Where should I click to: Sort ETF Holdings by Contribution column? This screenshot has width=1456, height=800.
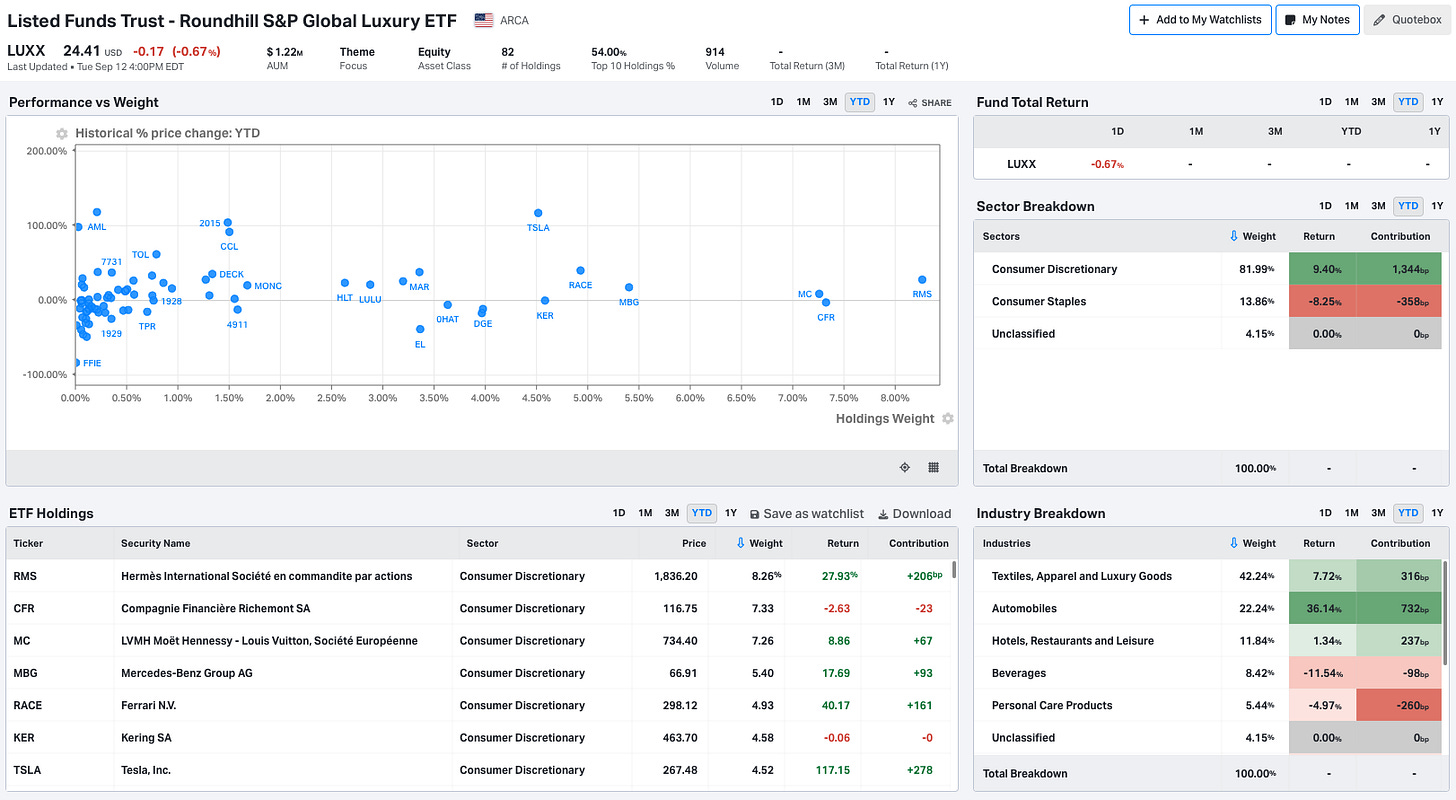pos(919,543)
